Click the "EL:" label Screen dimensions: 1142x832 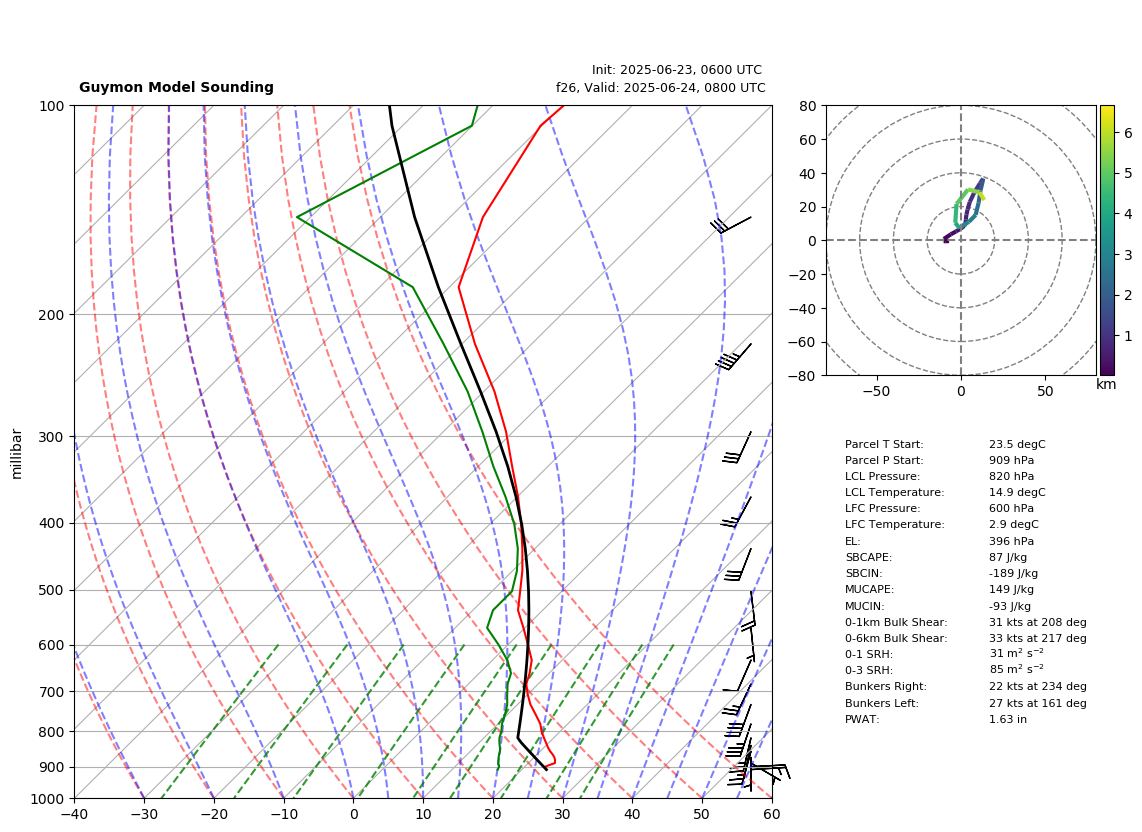click(852, 541)
